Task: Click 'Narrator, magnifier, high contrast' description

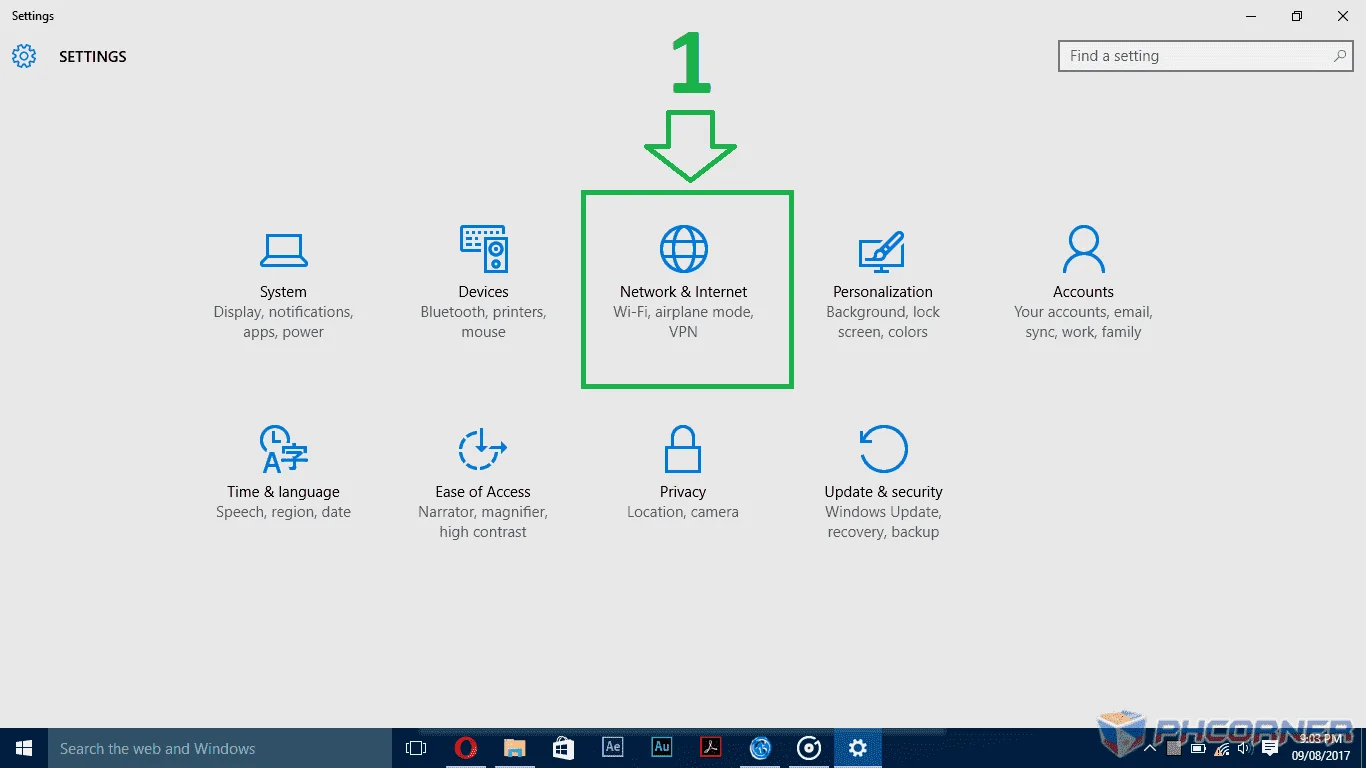Action: [x=483, y=522]
